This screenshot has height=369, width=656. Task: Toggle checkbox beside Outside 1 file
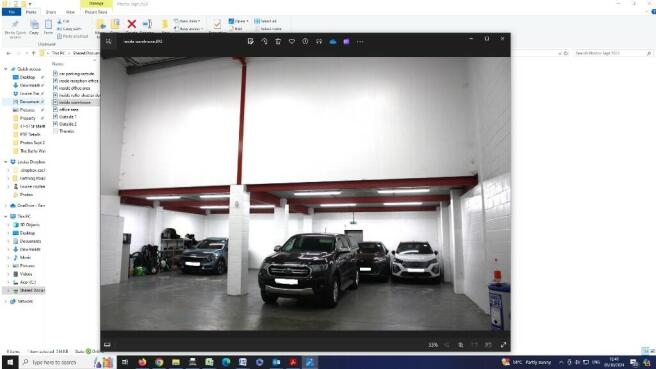coord(55,116)
